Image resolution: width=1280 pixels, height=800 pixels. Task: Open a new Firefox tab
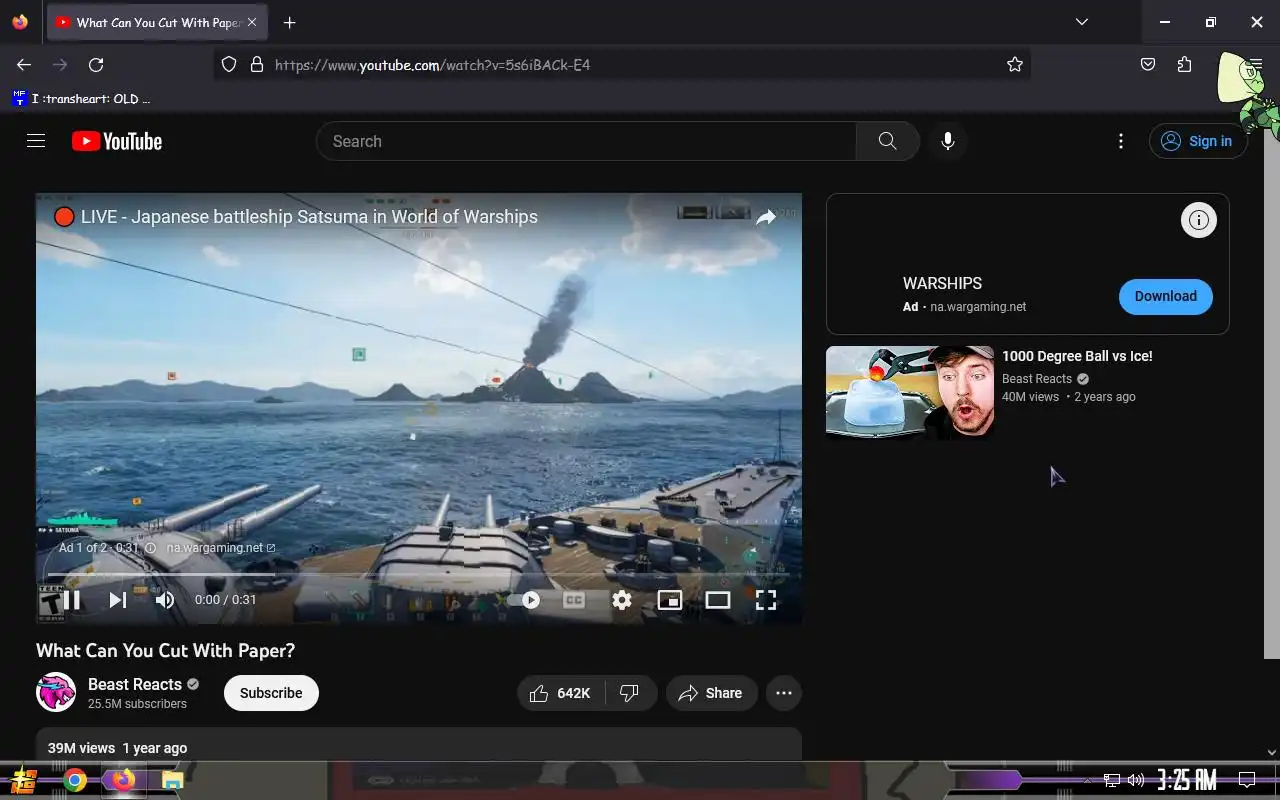[289, 22]
